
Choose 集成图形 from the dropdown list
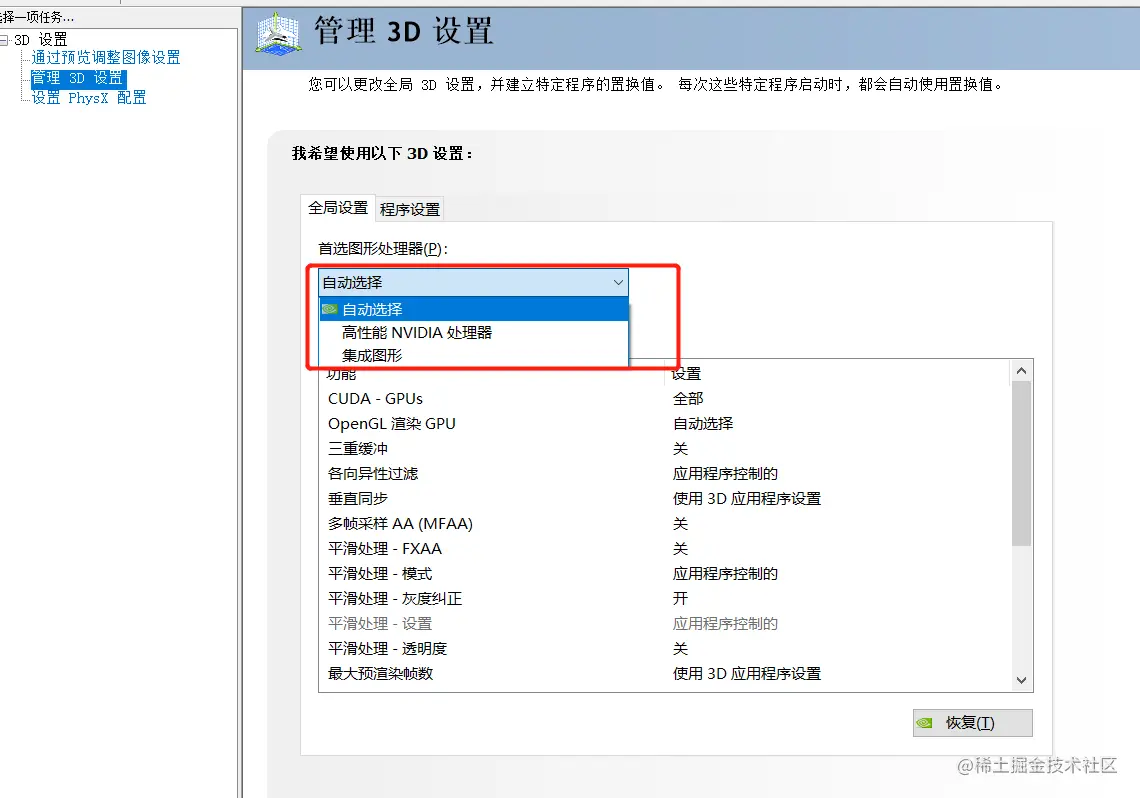pos(474,355)
